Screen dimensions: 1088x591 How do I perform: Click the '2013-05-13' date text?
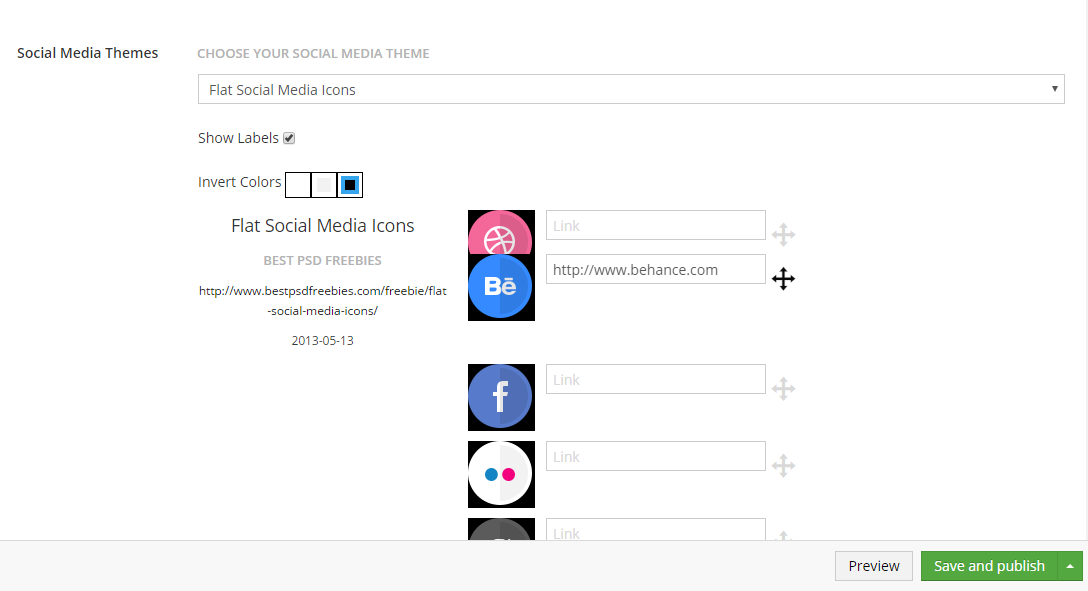point(323,341)
